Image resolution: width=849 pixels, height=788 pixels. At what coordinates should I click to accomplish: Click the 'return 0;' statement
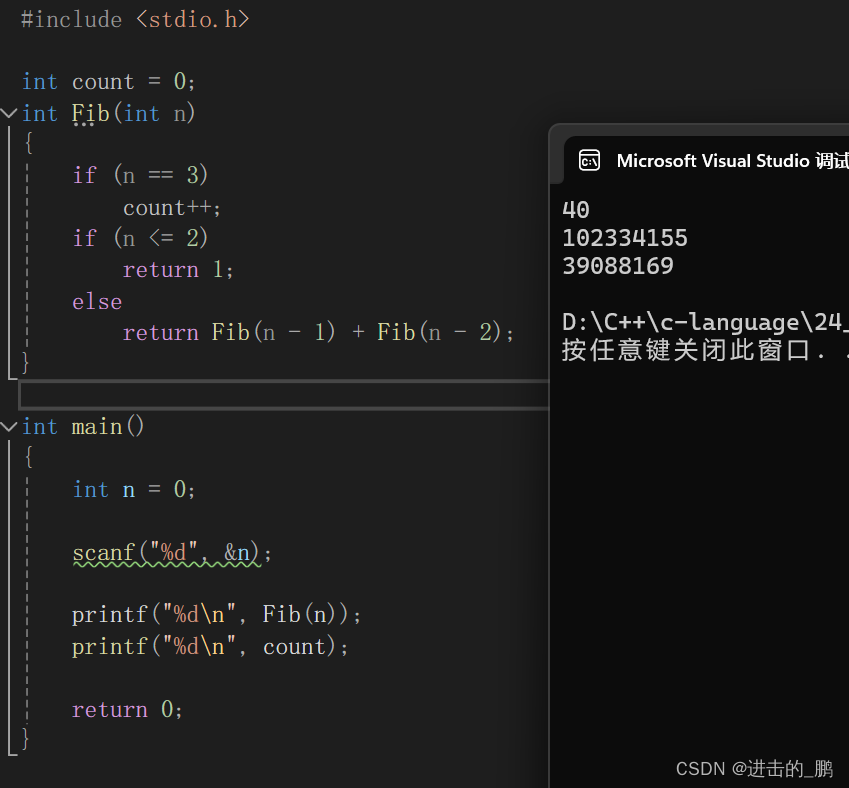(127, 709)
